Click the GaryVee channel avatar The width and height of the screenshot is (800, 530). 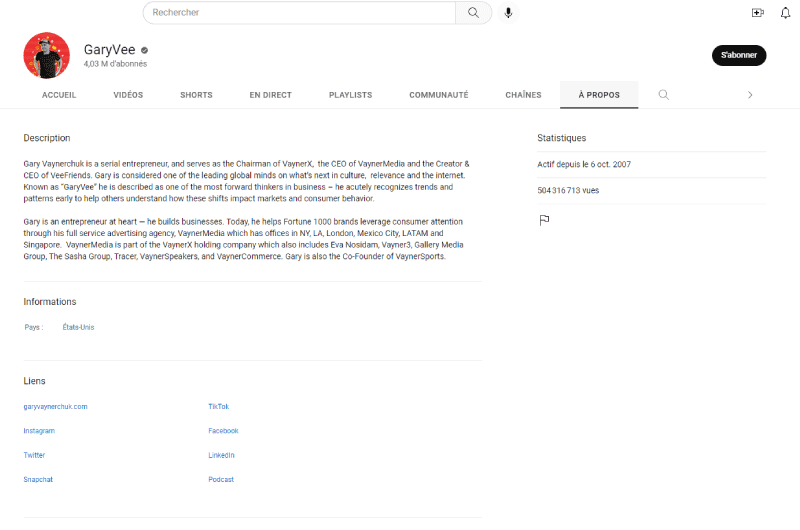click(46, 56)
